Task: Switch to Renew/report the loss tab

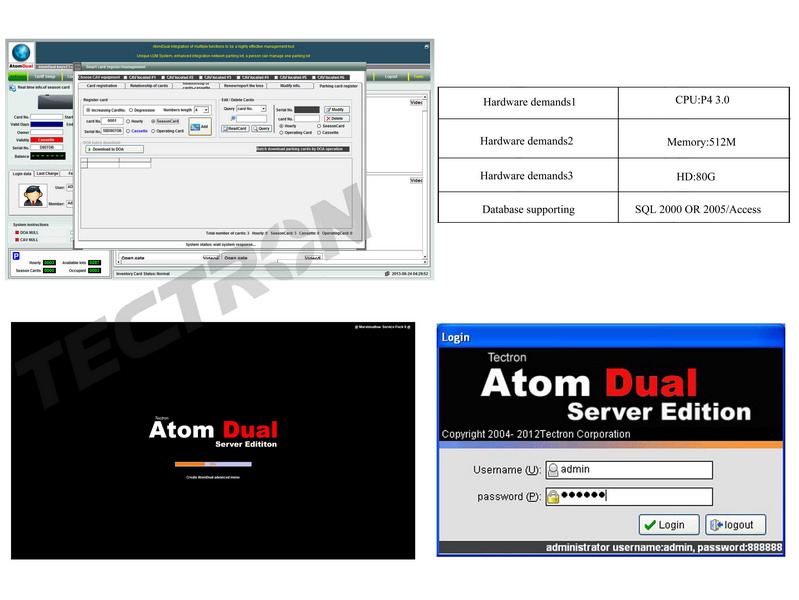Action: click(243, 86)
